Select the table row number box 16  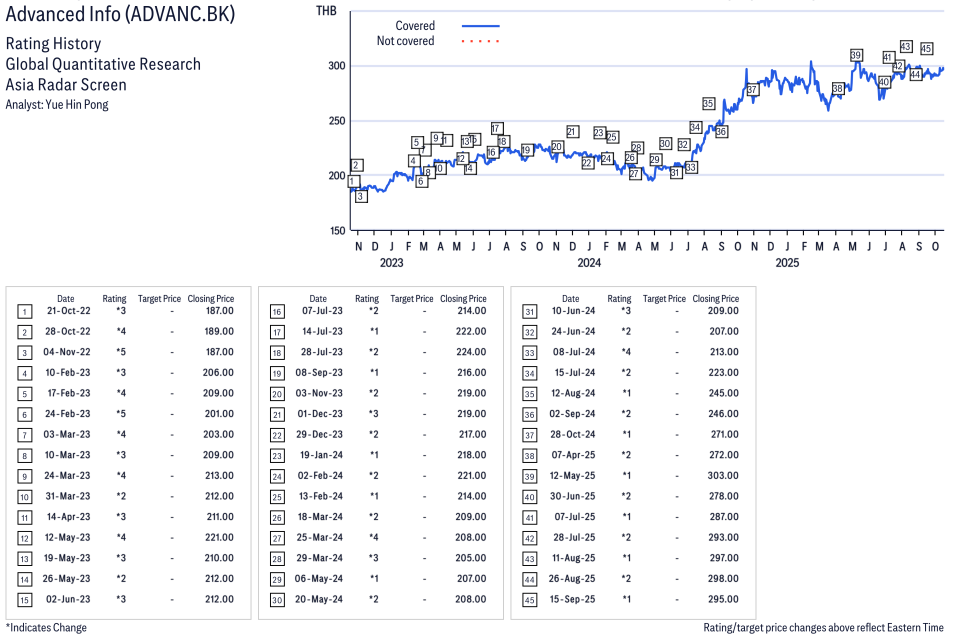(276, 311)
